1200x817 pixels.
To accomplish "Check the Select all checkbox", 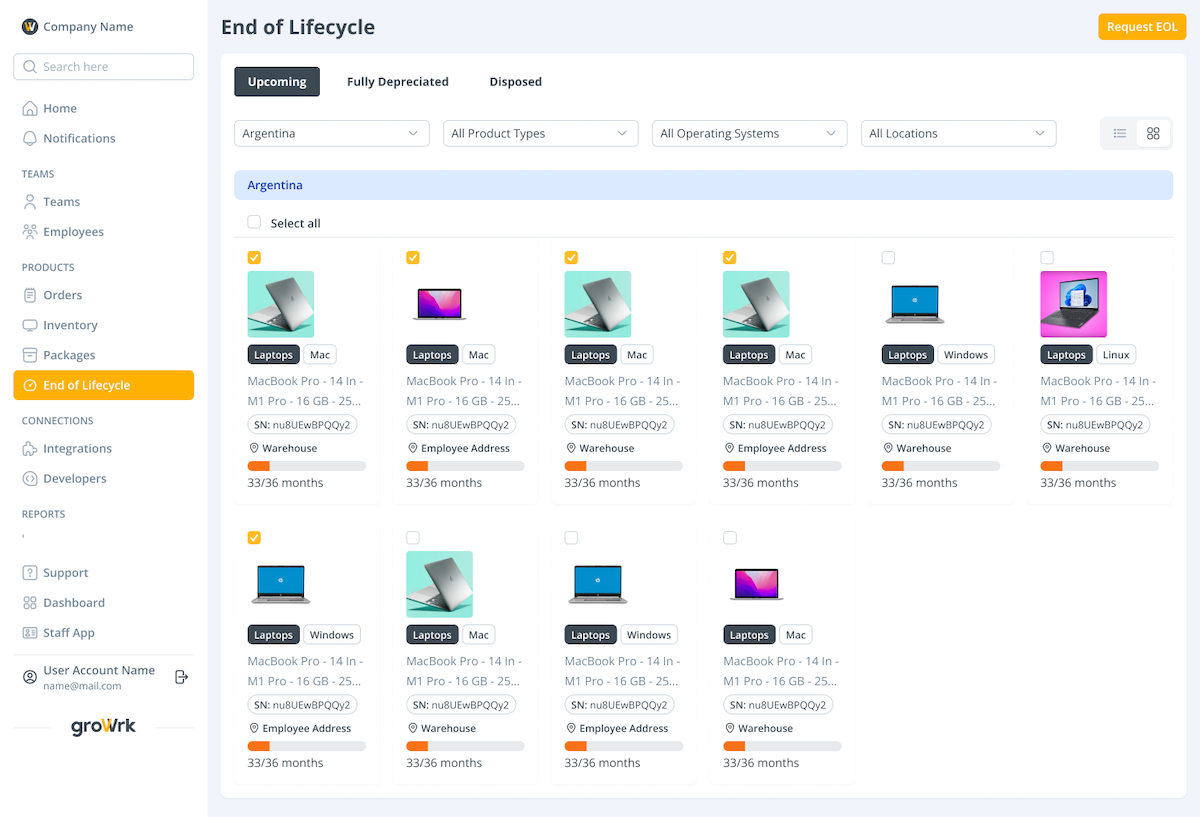I will (x=254, y=222).
